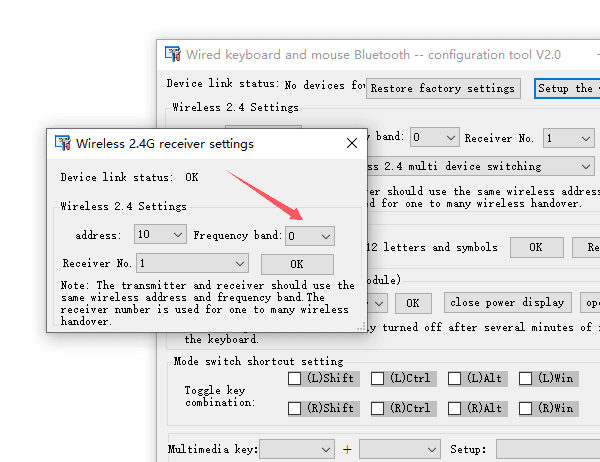The image size is (600, 462).
Task: Click the receiver settings dialog title icon
Action: click(x=63, y=143)
